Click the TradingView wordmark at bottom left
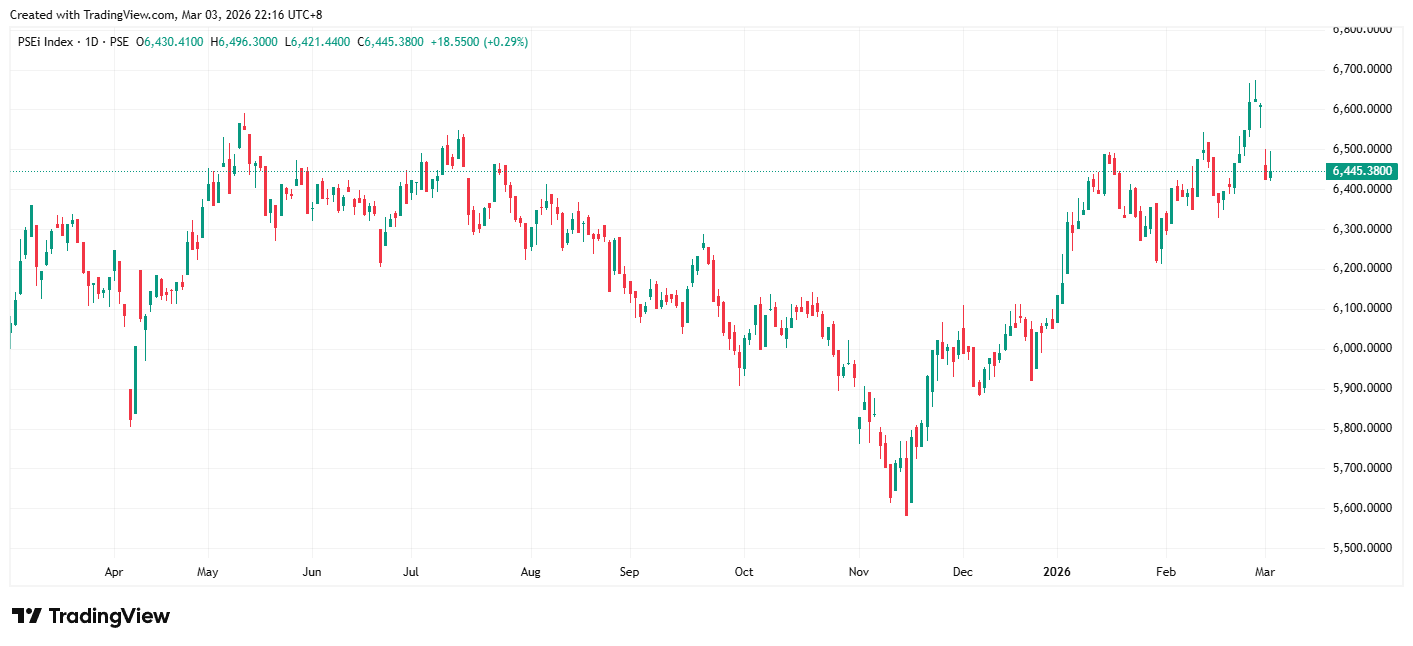1413x646 pixels. [x=109, y=616]
